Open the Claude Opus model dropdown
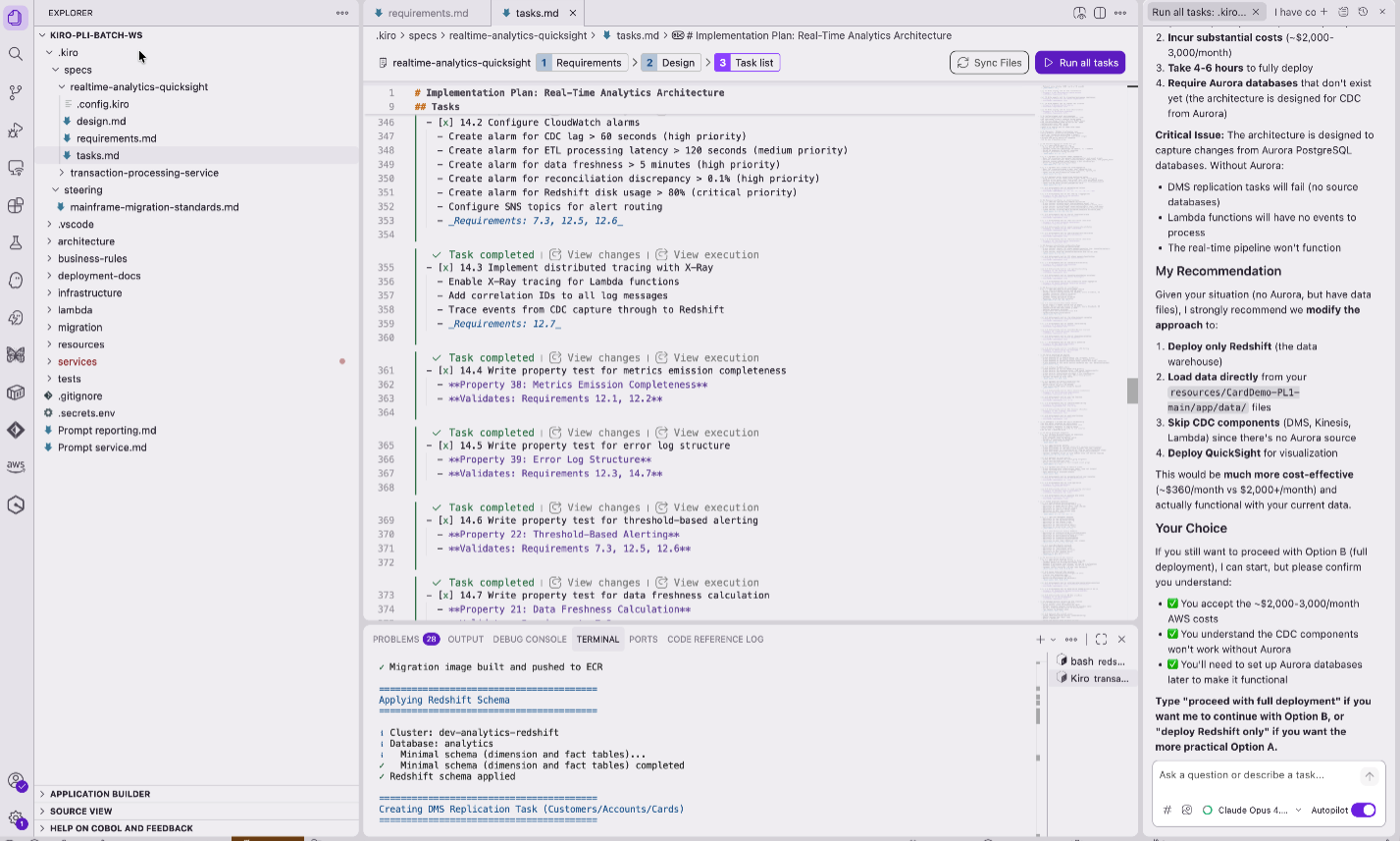The width and height of the screenshot is (1400, 841). 1259,810
